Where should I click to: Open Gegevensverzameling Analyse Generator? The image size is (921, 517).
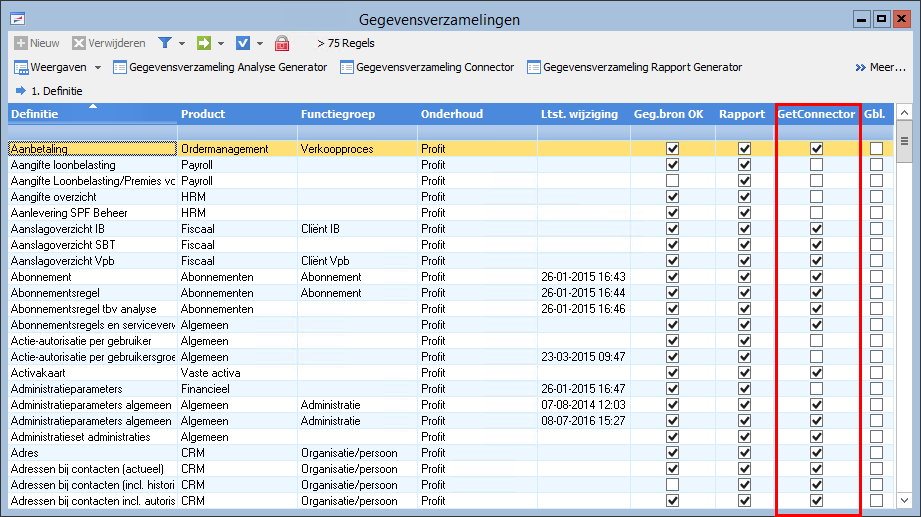click(x=220, y=67)
